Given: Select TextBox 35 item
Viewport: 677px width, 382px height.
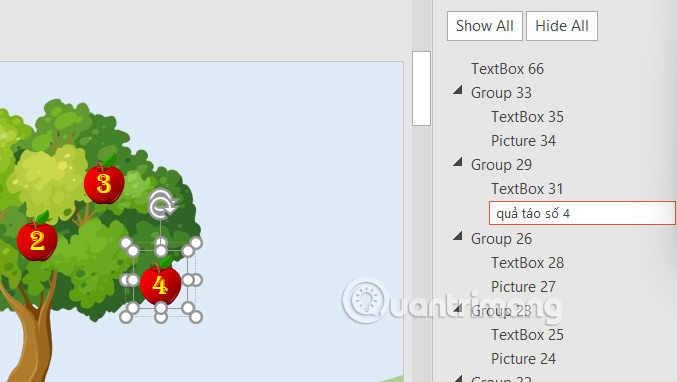Looking at the screenshot, I should tap(527, 117).
